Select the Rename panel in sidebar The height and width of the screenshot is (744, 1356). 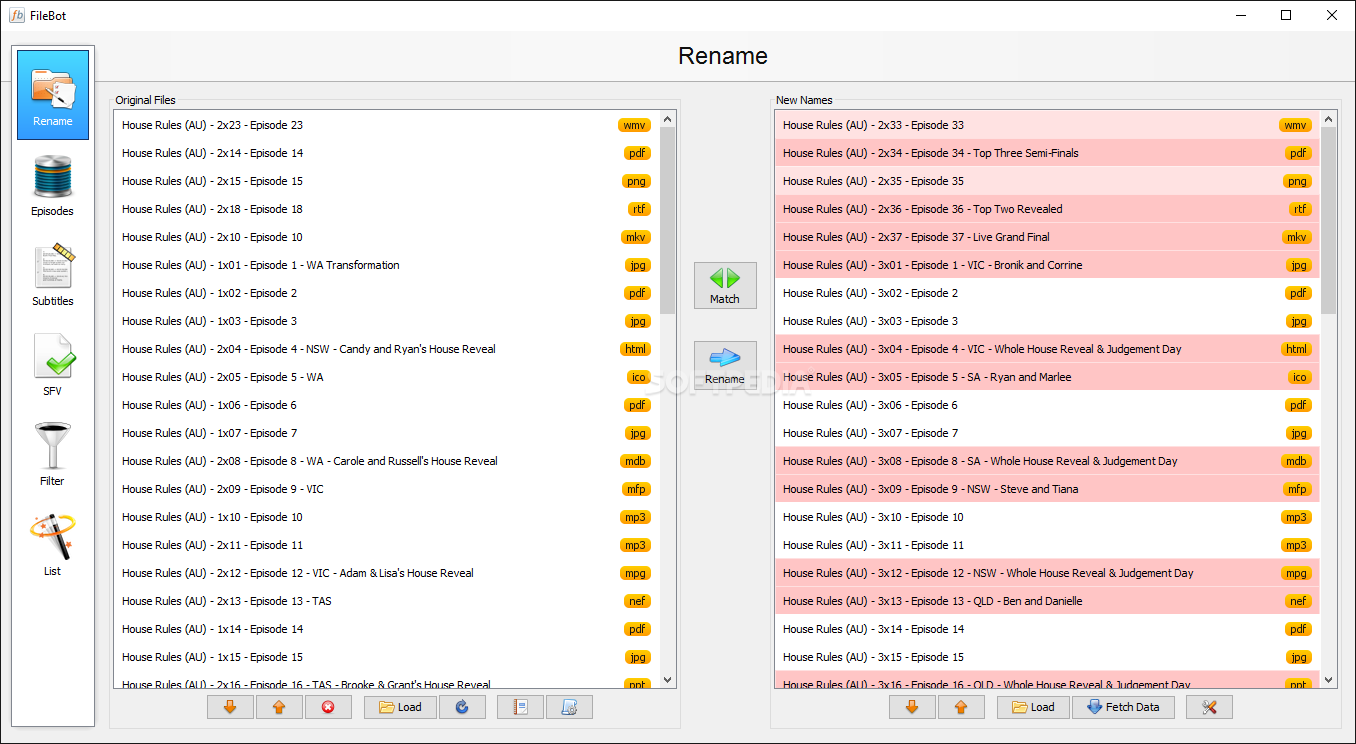pos(53,95)
